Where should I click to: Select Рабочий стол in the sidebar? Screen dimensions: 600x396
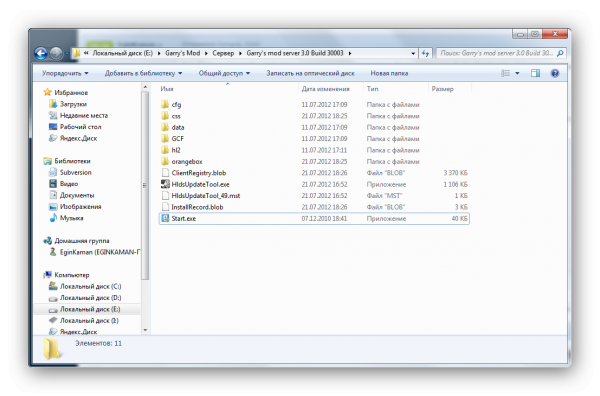pyautogui.click(x=80, y=127)
